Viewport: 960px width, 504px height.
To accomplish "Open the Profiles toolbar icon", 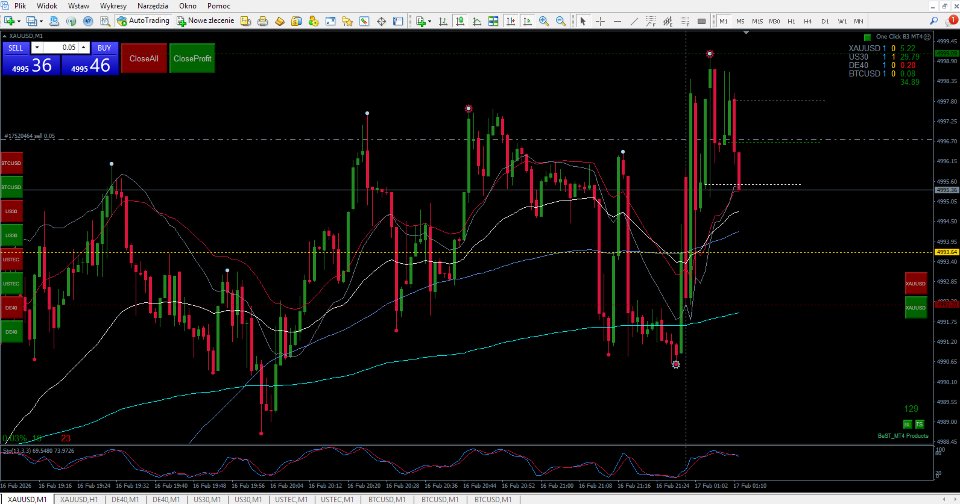I will (x=31, y=21).
